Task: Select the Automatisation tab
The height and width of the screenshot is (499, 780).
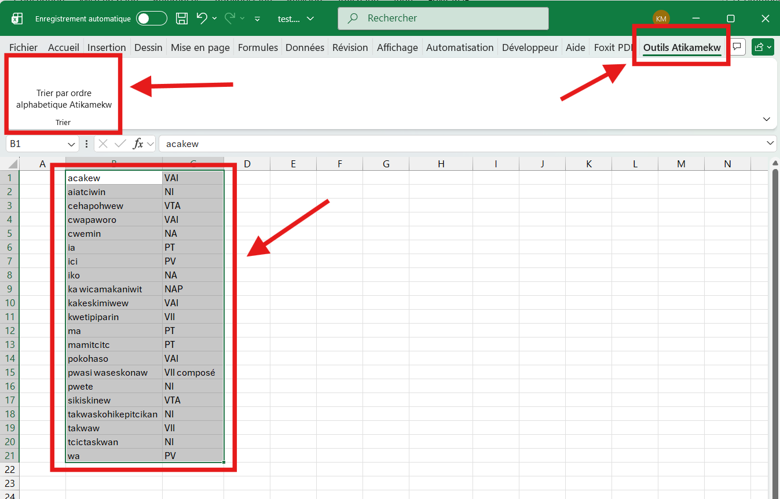Action: (x=460, y=48)
